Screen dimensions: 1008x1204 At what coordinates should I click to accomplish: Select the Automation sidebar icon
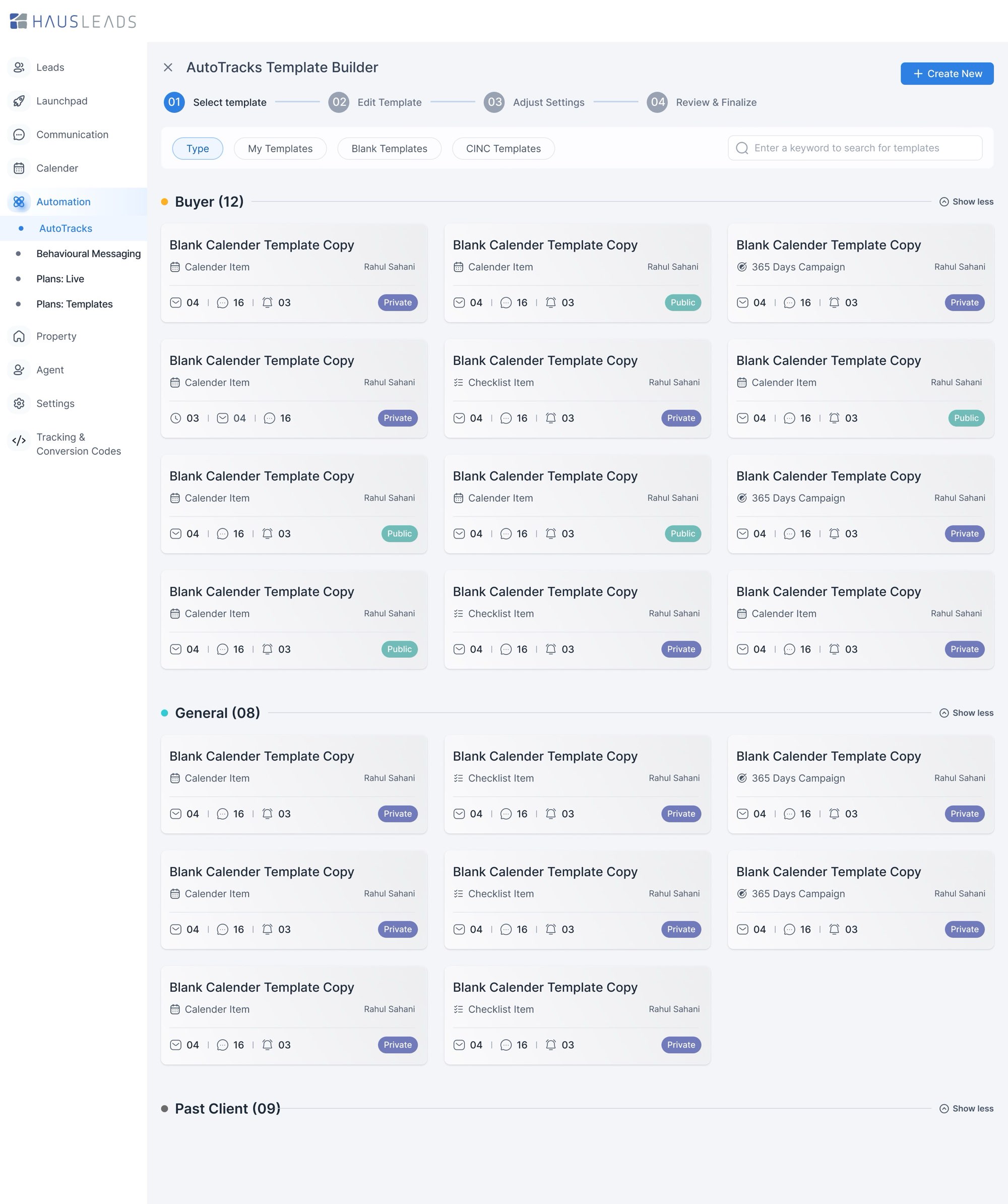click(x=19, y=202)
